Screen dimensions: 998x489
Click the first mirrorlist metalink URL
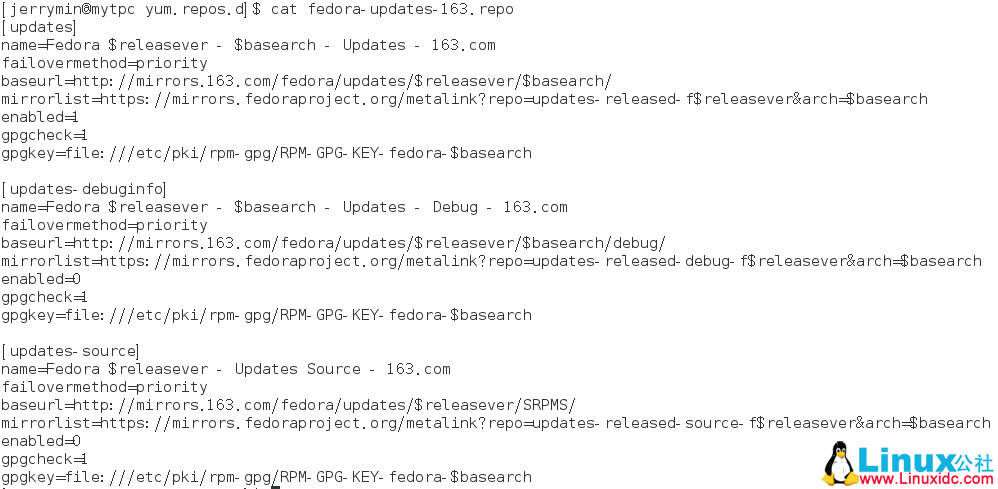coord(465,99)
